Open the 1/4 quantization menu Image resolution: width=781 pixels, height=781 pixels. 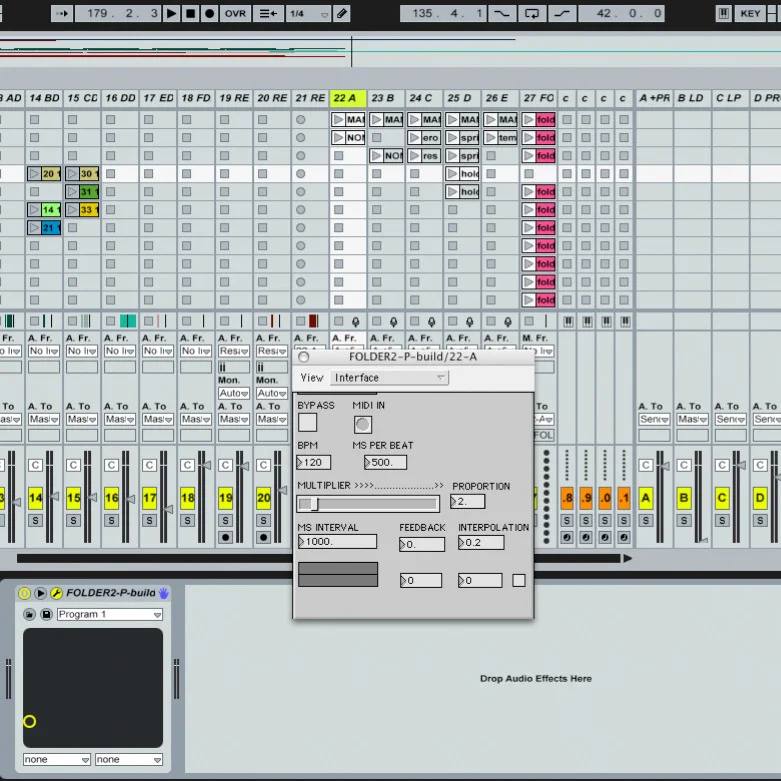(x=308, y=13)
